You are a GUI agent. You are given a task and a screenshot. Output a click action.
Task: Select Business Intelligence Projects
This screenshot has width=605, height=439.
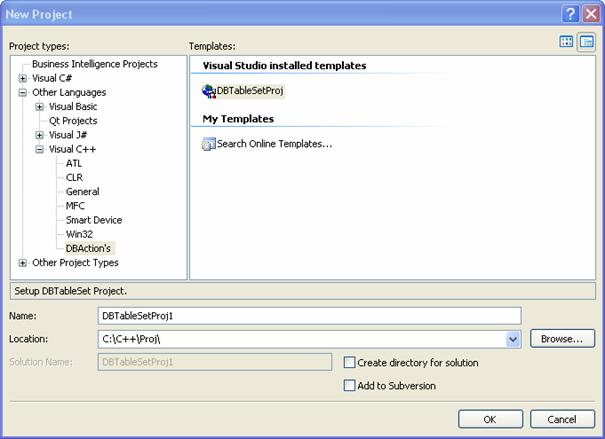[x=95, y=64]
